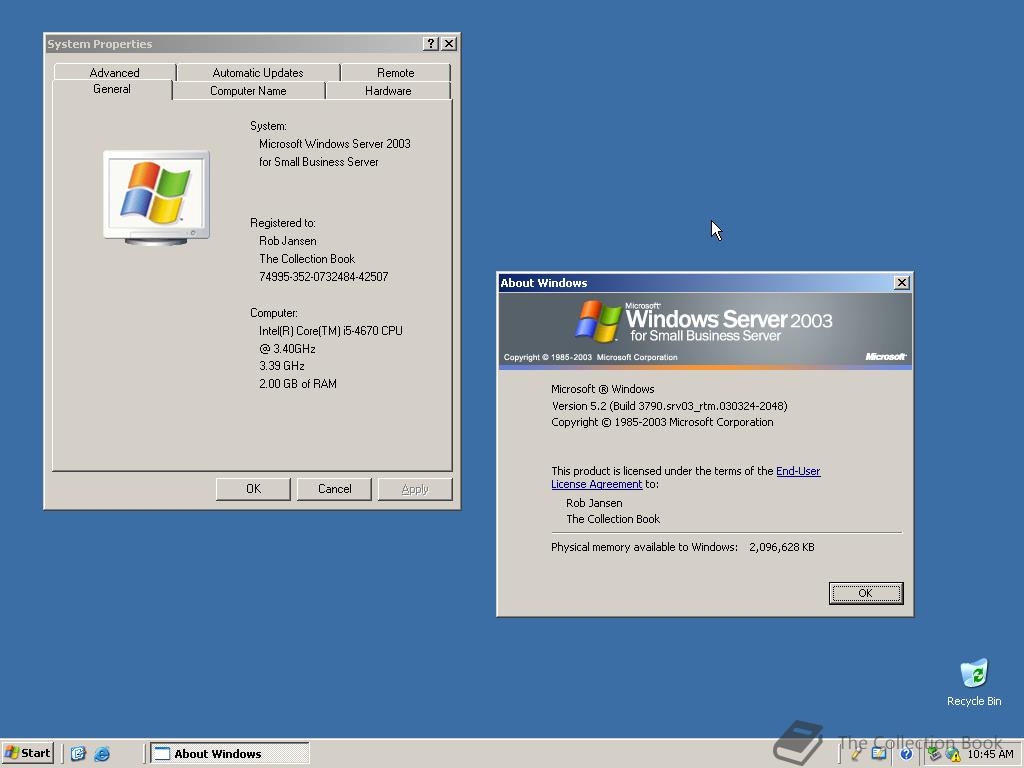Select the General tab

[112, 89]
